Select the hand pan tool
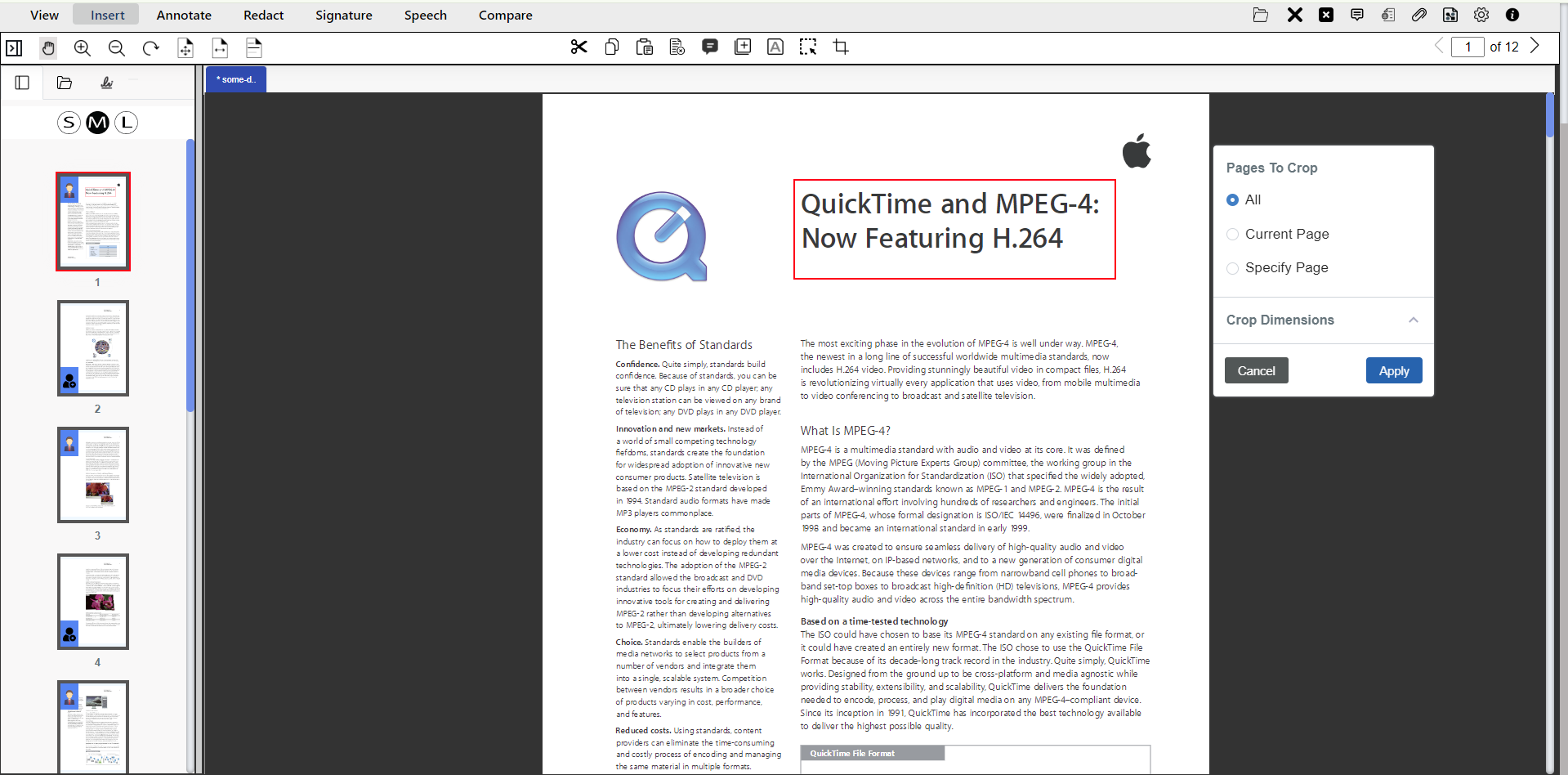1568x775 pixels. click(48, 48)
